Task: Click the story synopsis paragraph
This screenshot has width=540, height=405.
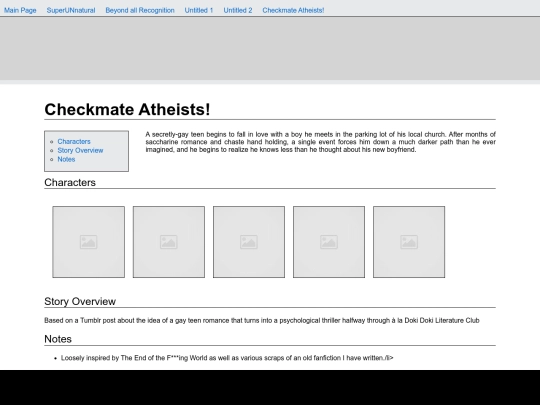Action: click(320, 142)
